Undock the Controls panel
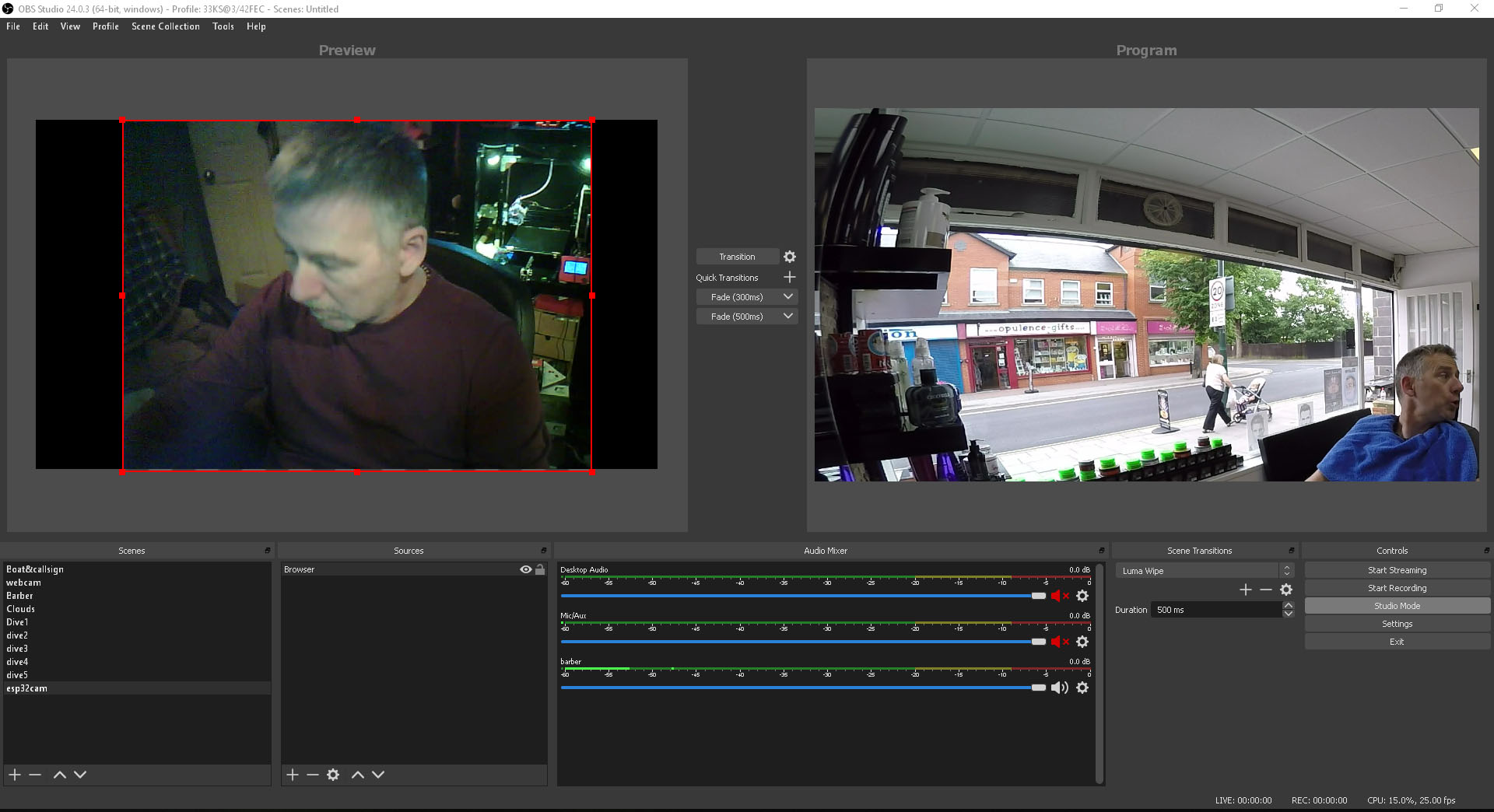1494x812 pixels. pyautogui.click(x=1486, y=551)
